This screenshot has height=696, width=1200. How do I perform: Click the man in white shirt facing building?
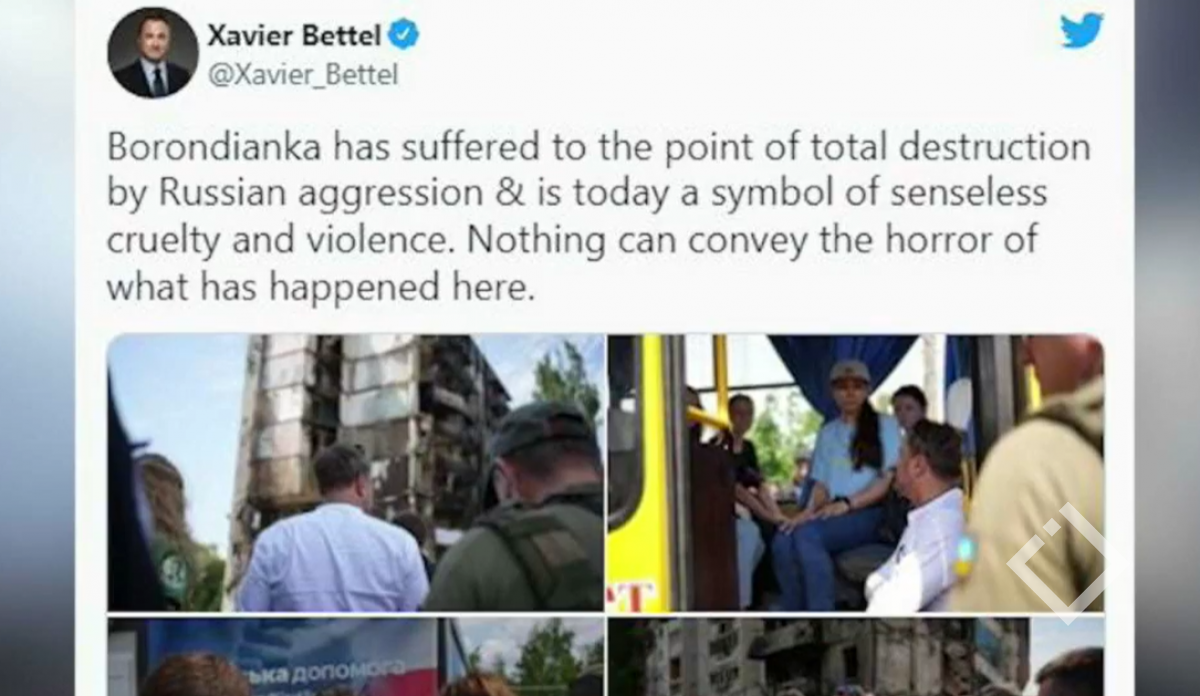[x=332, y=535]
